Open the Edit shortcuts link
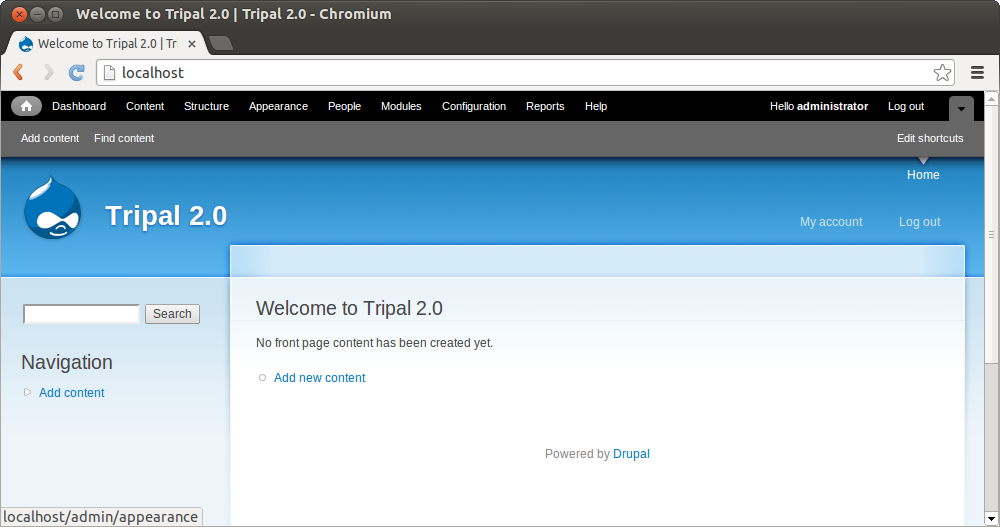 930,138
